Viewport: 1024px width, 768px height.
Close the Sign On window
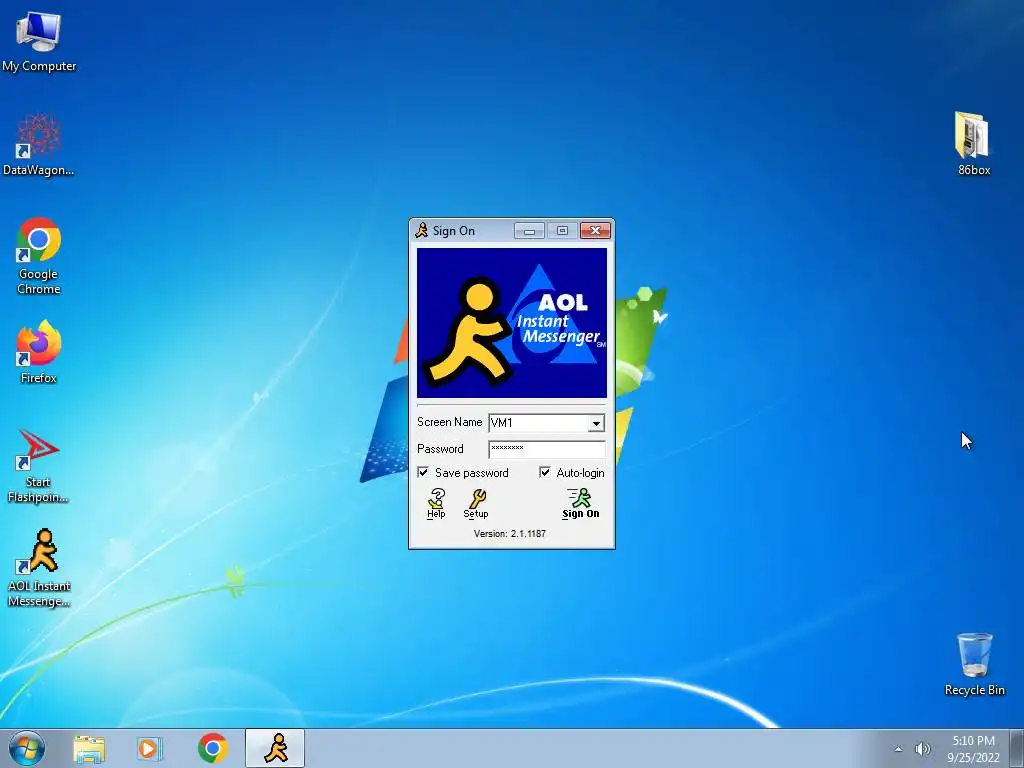595,231
